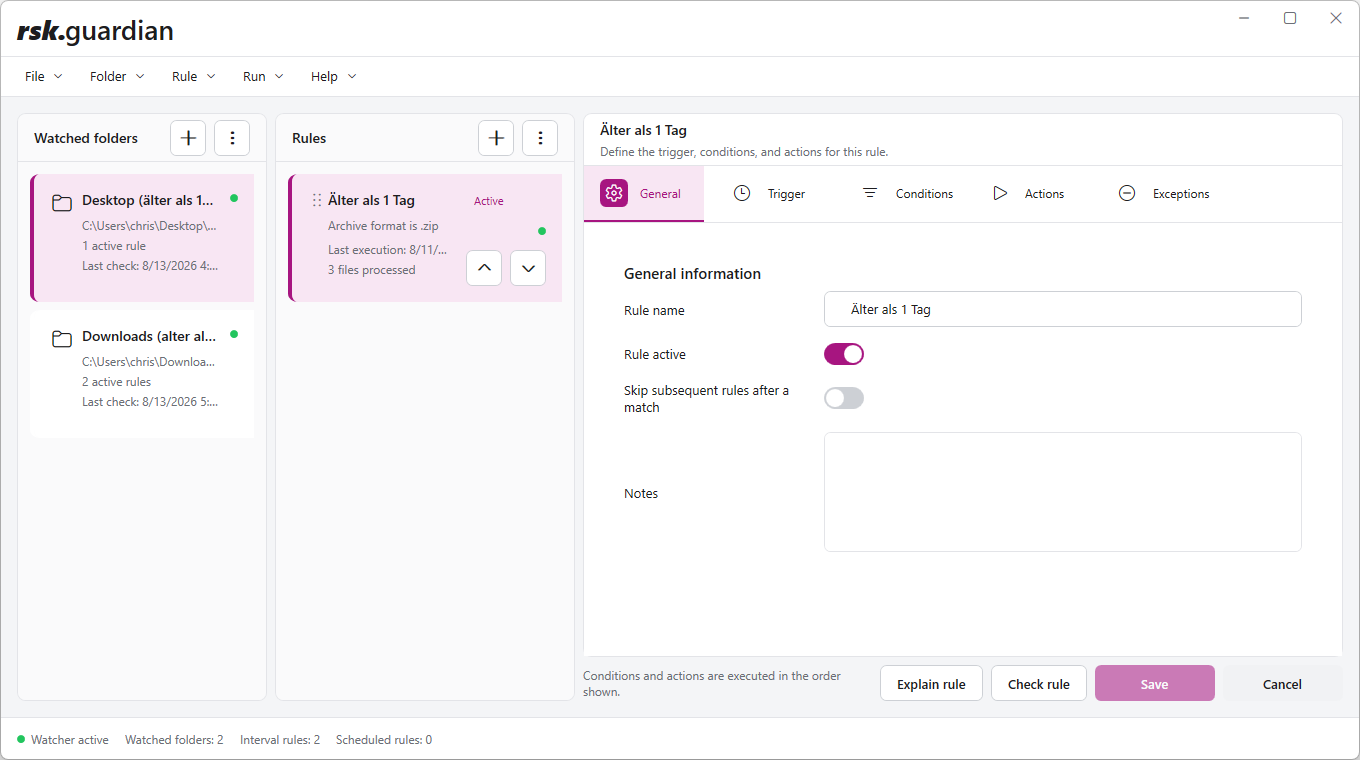Viewport: 1360px width, 760px height.
Task: Click the Exceptions minus-circle icon
Action: (x=1127, y=193)
